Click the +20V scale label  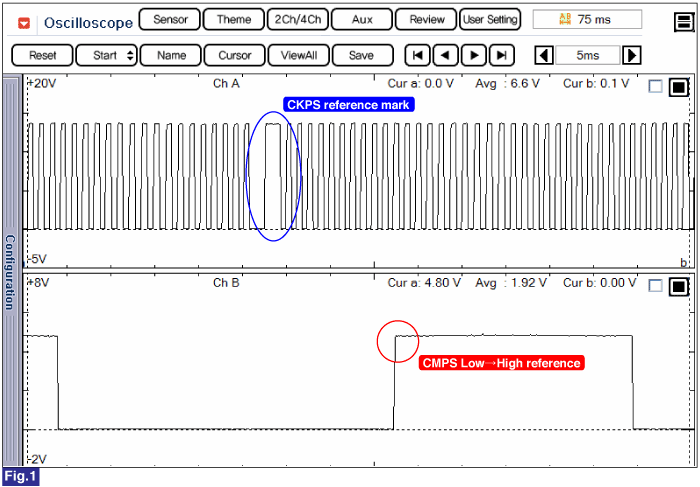[x=42, y=83]
